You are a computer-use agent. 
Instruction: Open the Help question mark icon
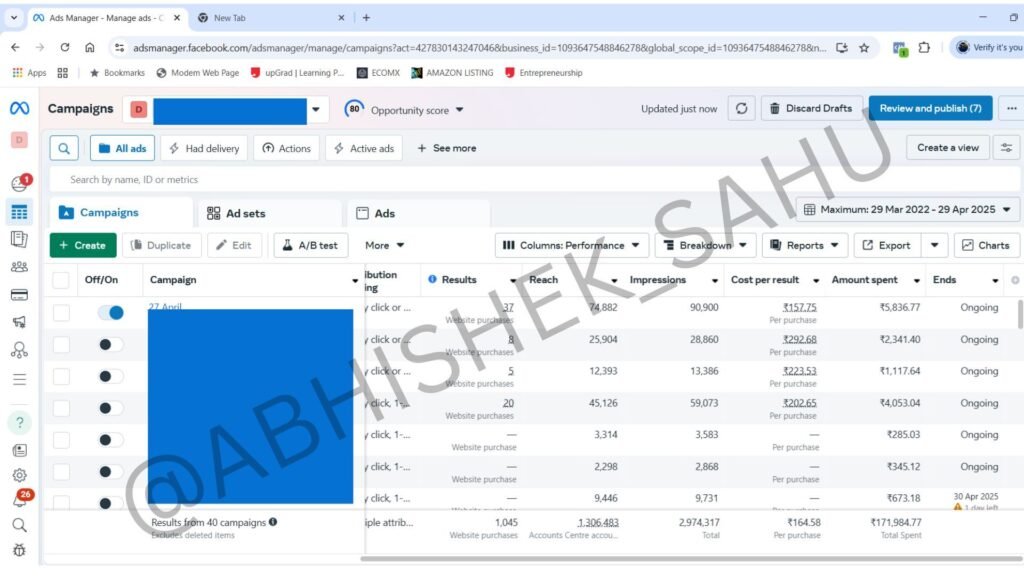click(20, 422)
